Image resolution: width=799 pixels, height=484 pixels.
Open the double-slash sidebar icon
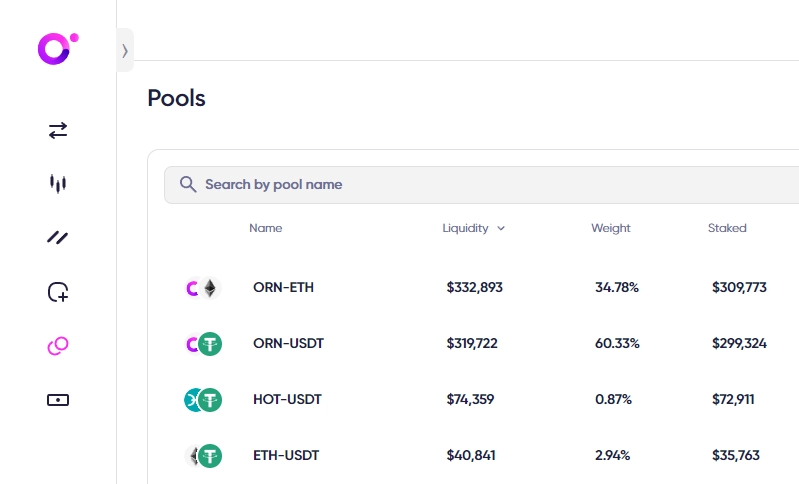coord(58,237)
